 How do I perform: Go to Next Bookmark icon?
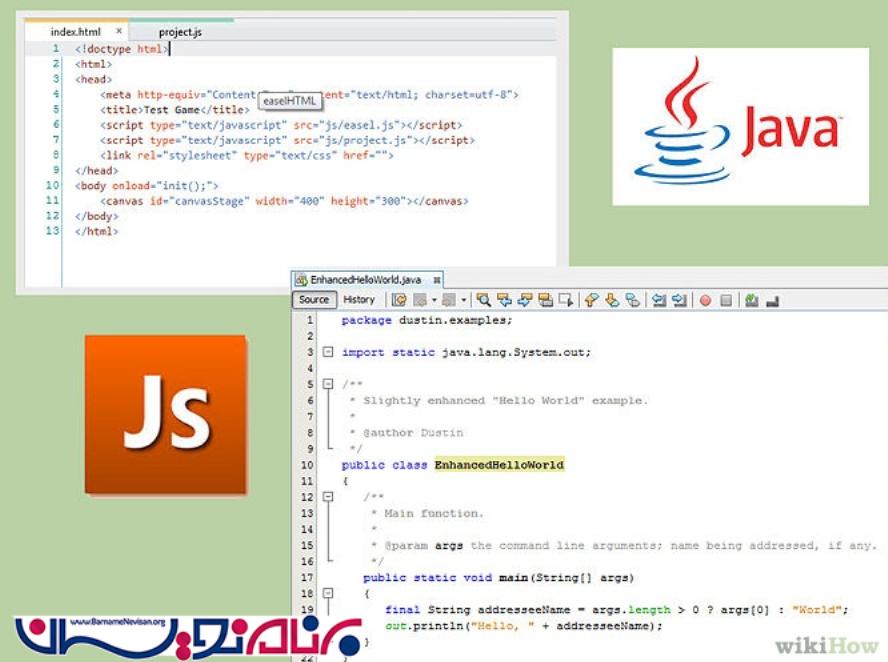click(x=612, y=300)
